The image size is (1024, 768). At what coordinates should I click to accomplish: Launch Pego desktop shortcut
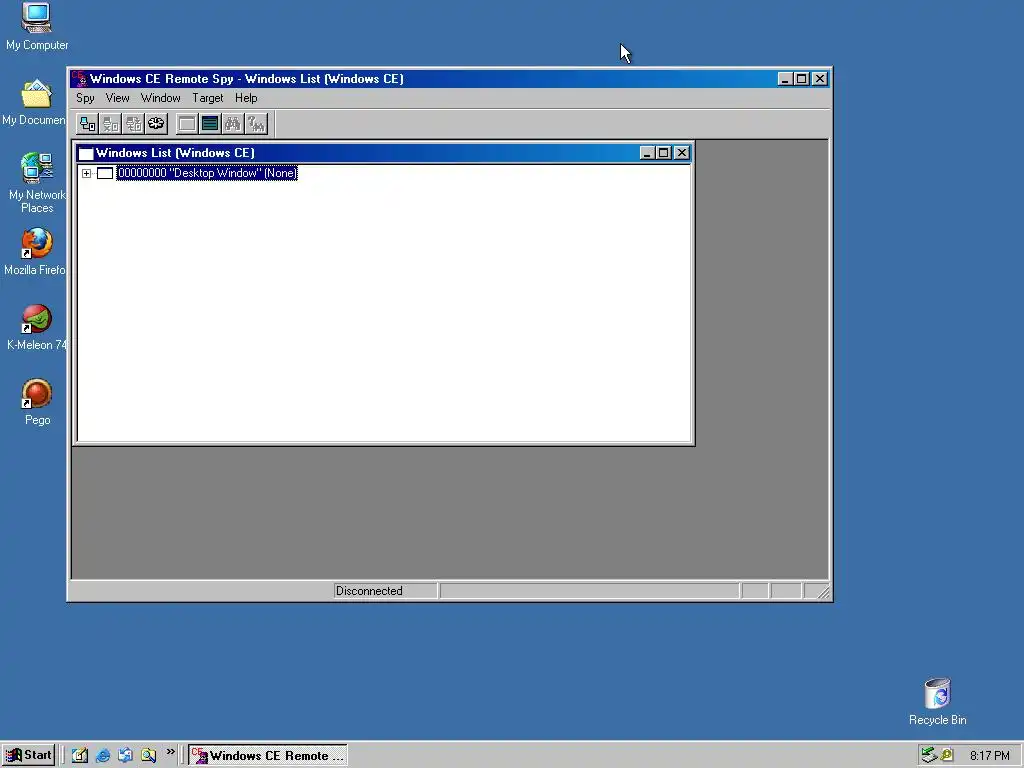37,402
